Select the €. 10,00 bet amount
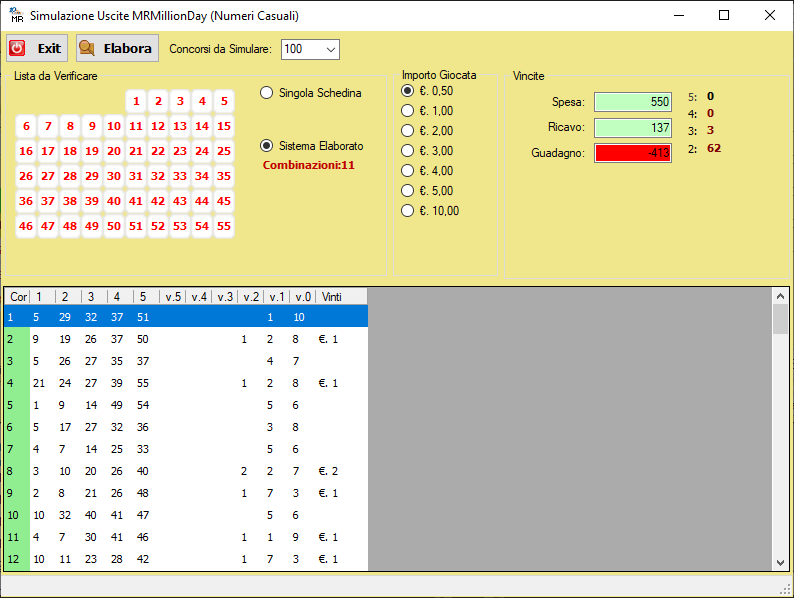The height and width of the screenshot is (598, 794). [430, 211]
